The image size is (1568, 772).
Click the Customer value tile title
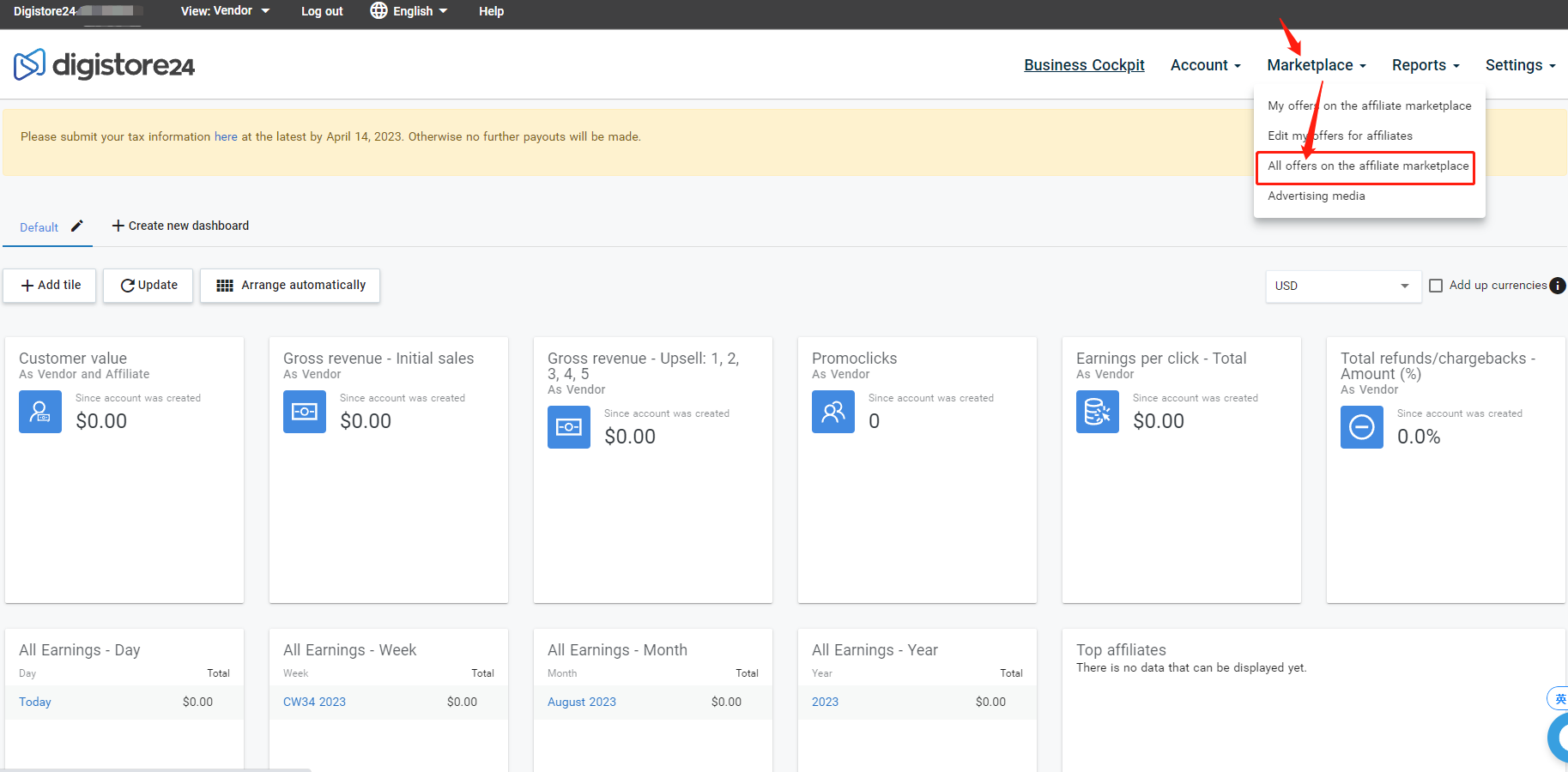coord(73,359)
